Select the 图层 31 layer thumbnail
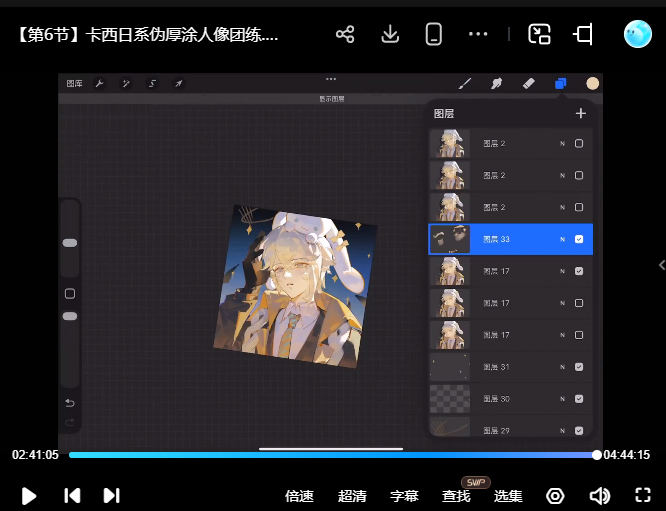Viewport: 666px width, 511px height. point(450,367)
